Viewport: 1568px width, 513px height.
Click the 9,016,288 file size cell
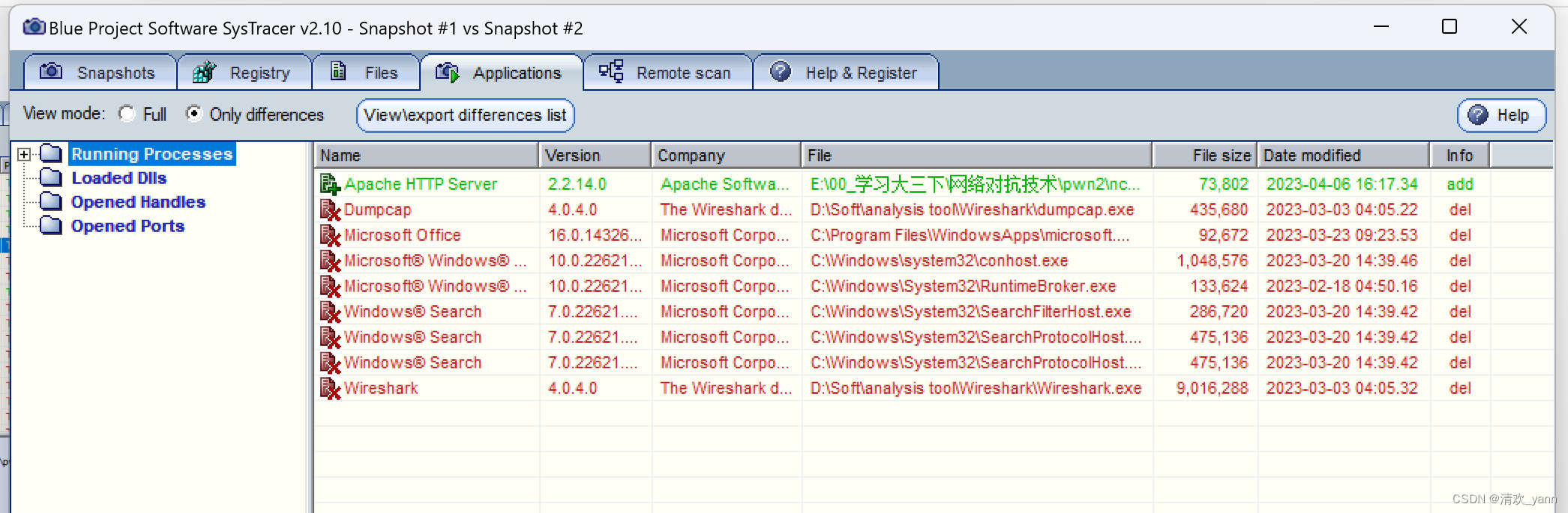click(1212, 388)
